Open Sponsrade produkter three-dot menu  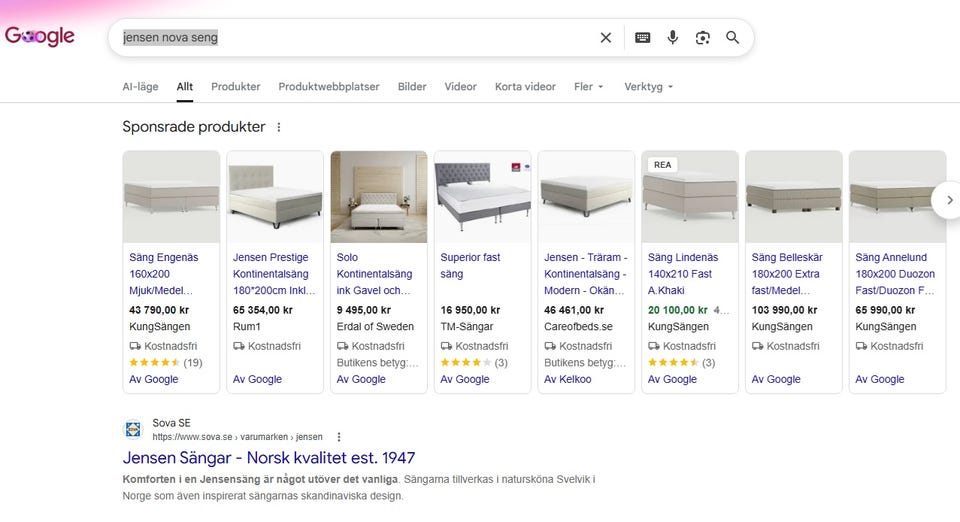(279, 127)
